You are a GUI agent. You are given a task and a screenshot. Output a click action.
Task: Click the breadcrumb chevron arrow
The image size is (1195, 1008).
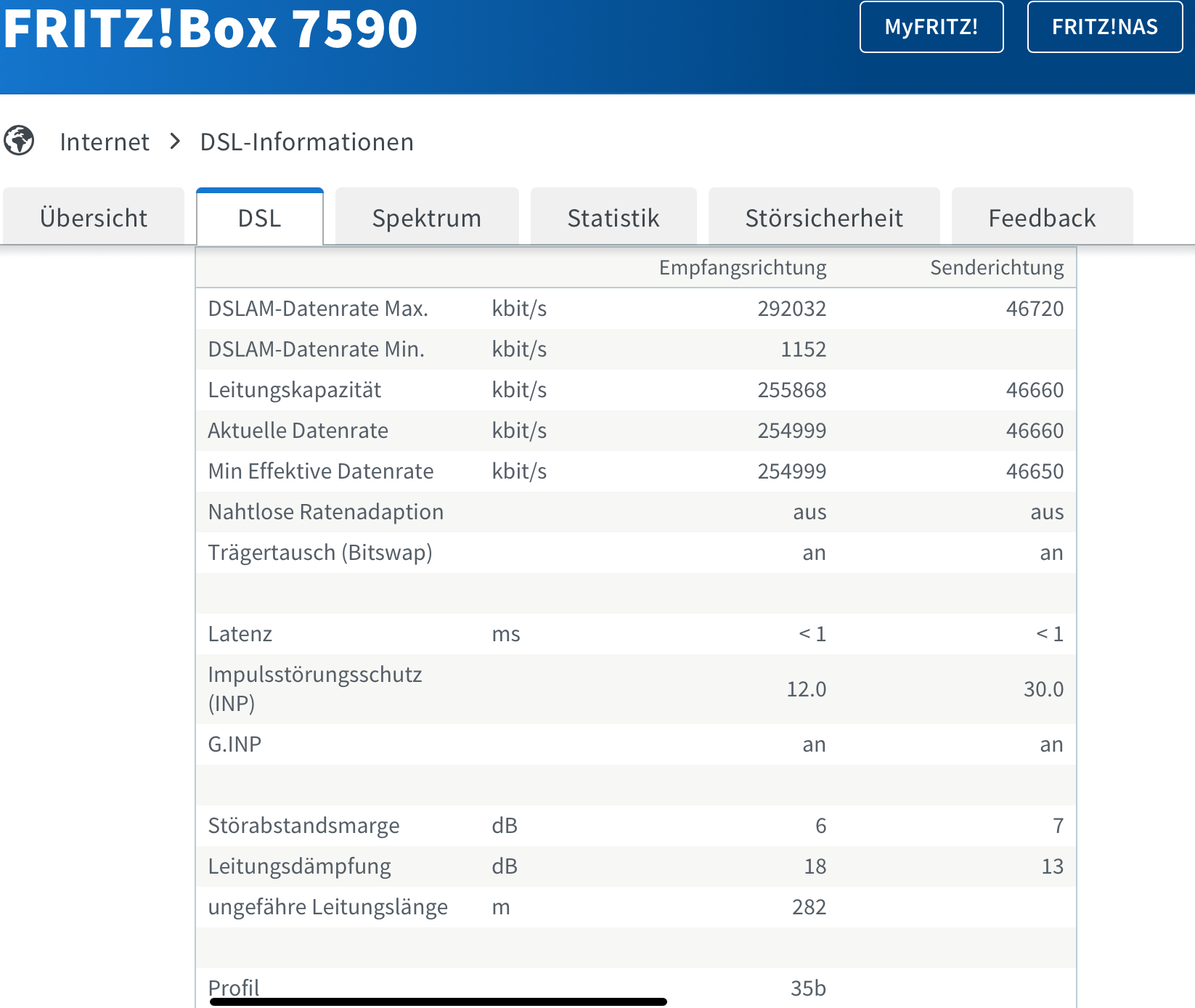pos(175,142)
